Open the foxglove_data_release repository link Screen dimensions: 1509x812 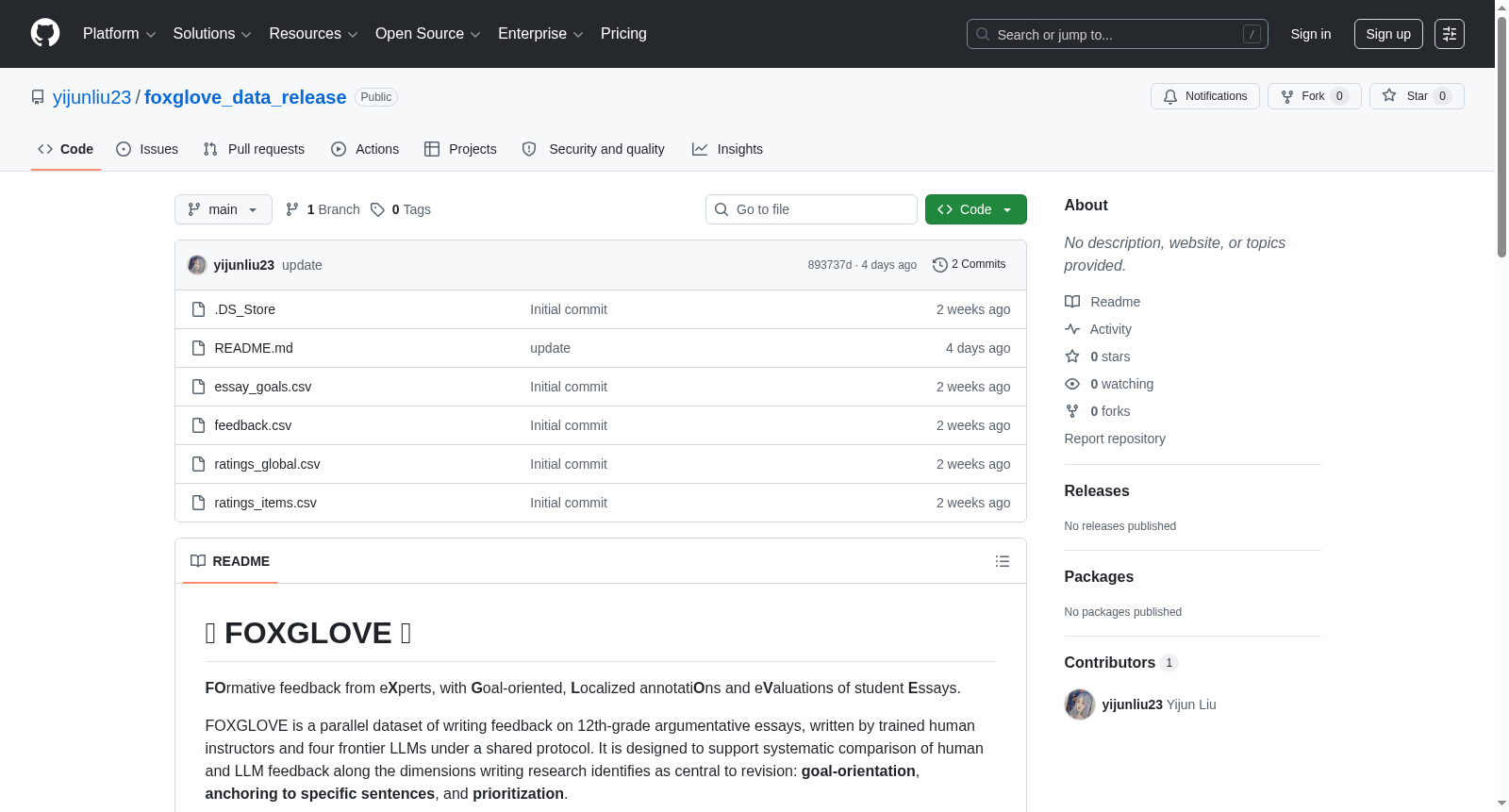tap(245, 97)
